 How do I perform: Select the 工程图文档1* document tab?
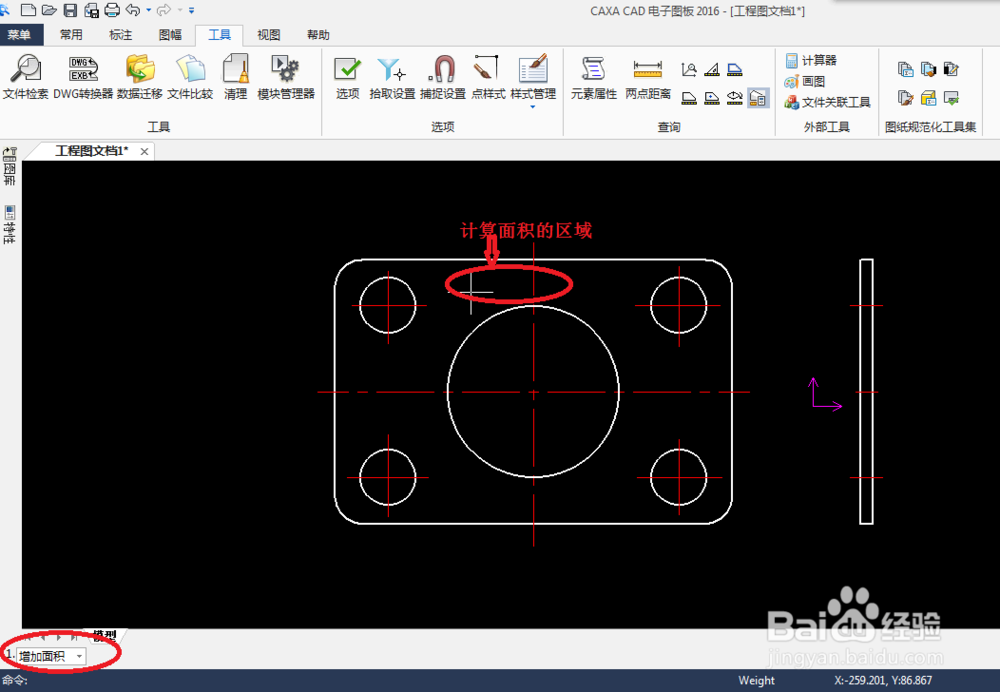click(x=91, y=151)
